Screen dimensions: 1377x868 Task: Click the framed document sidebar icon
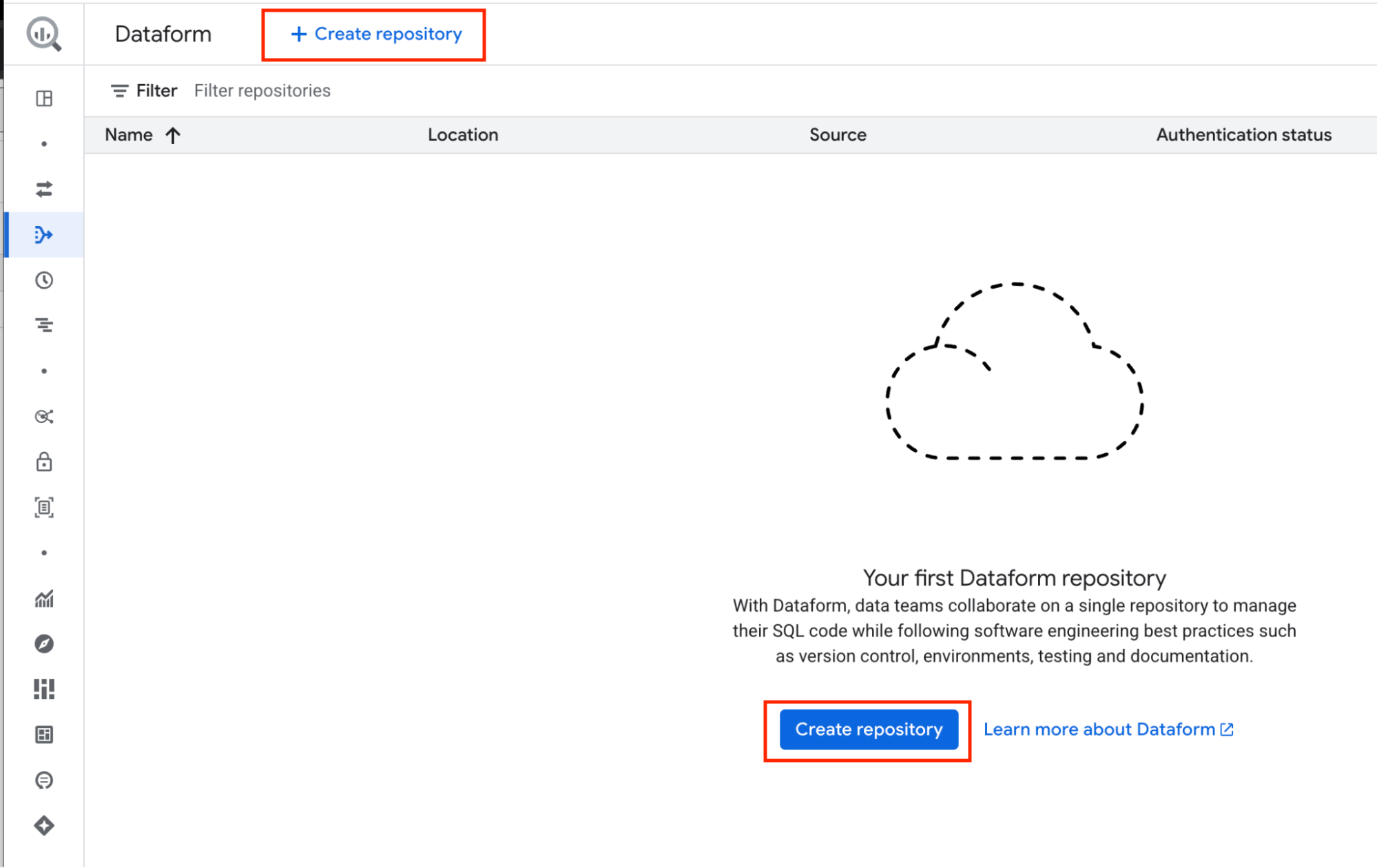tap(44, 508)
